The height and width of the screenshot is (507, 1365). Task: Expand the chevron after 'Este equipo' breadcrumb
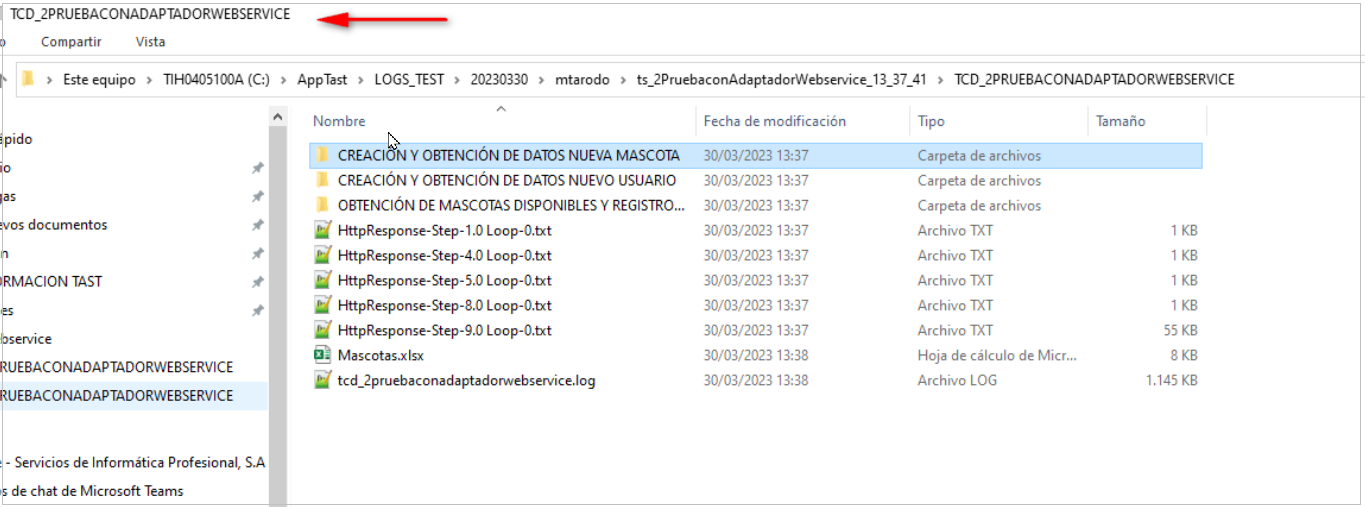(150, 80)
